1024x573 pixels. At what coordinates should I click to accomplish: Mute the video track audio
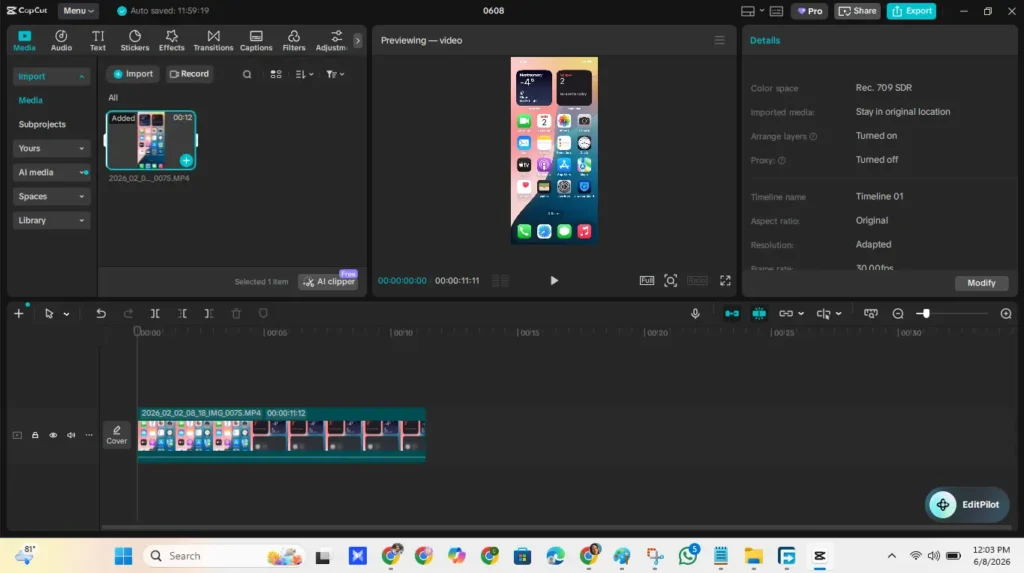(71, 435)
